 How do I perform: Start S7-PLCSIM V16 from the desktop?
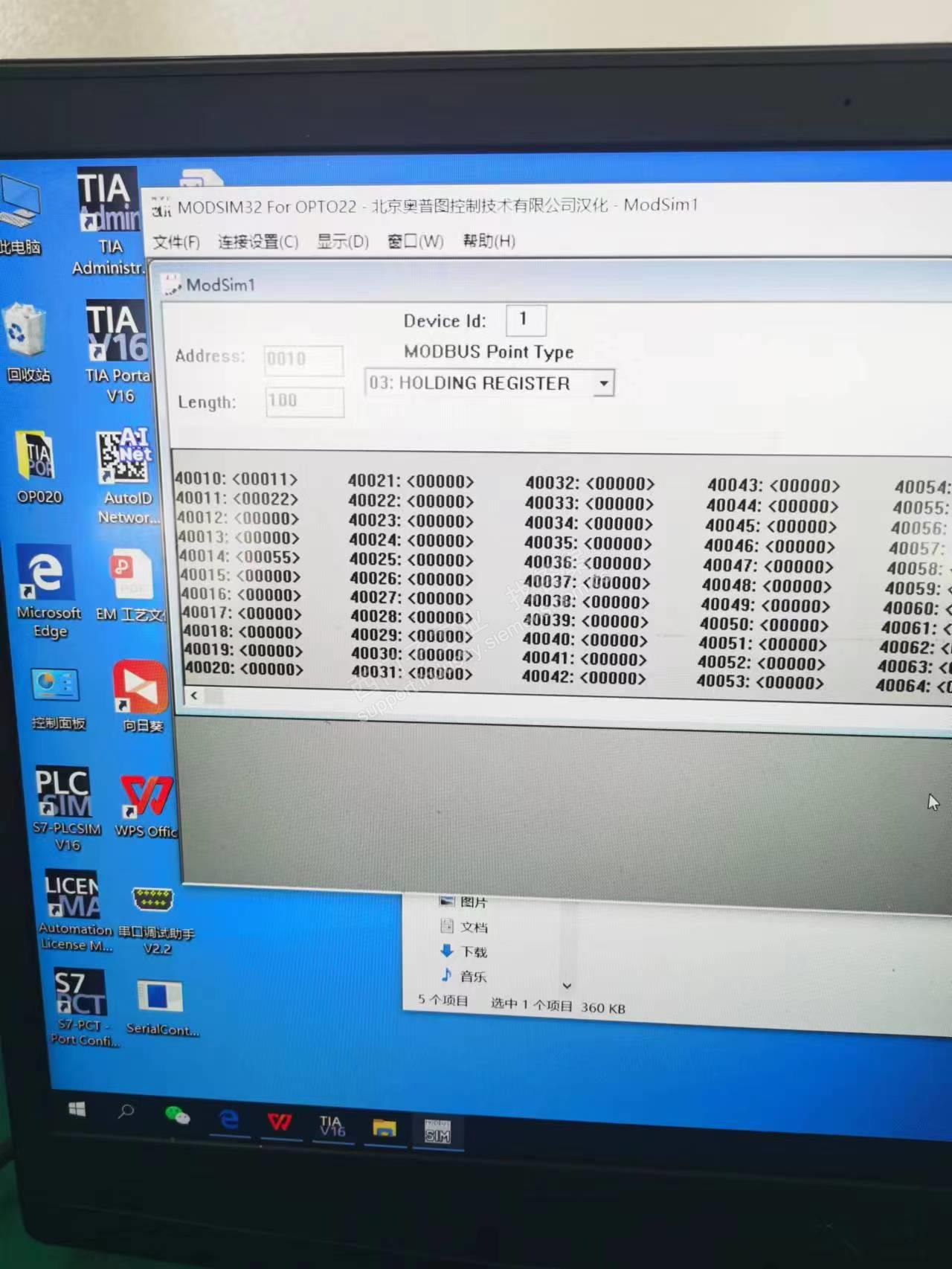[65, 809]
